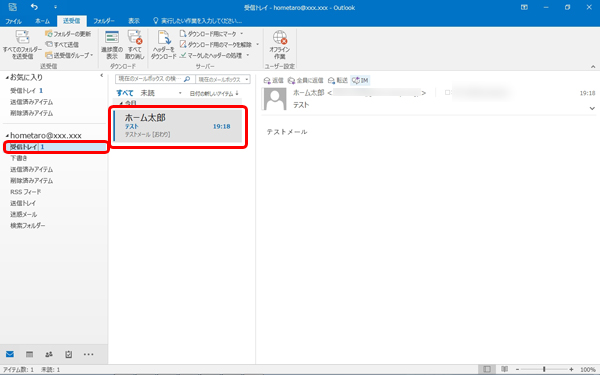Click the 転送 forward button
This screenshot has width=600, height=375.
(x=338, y=80)
